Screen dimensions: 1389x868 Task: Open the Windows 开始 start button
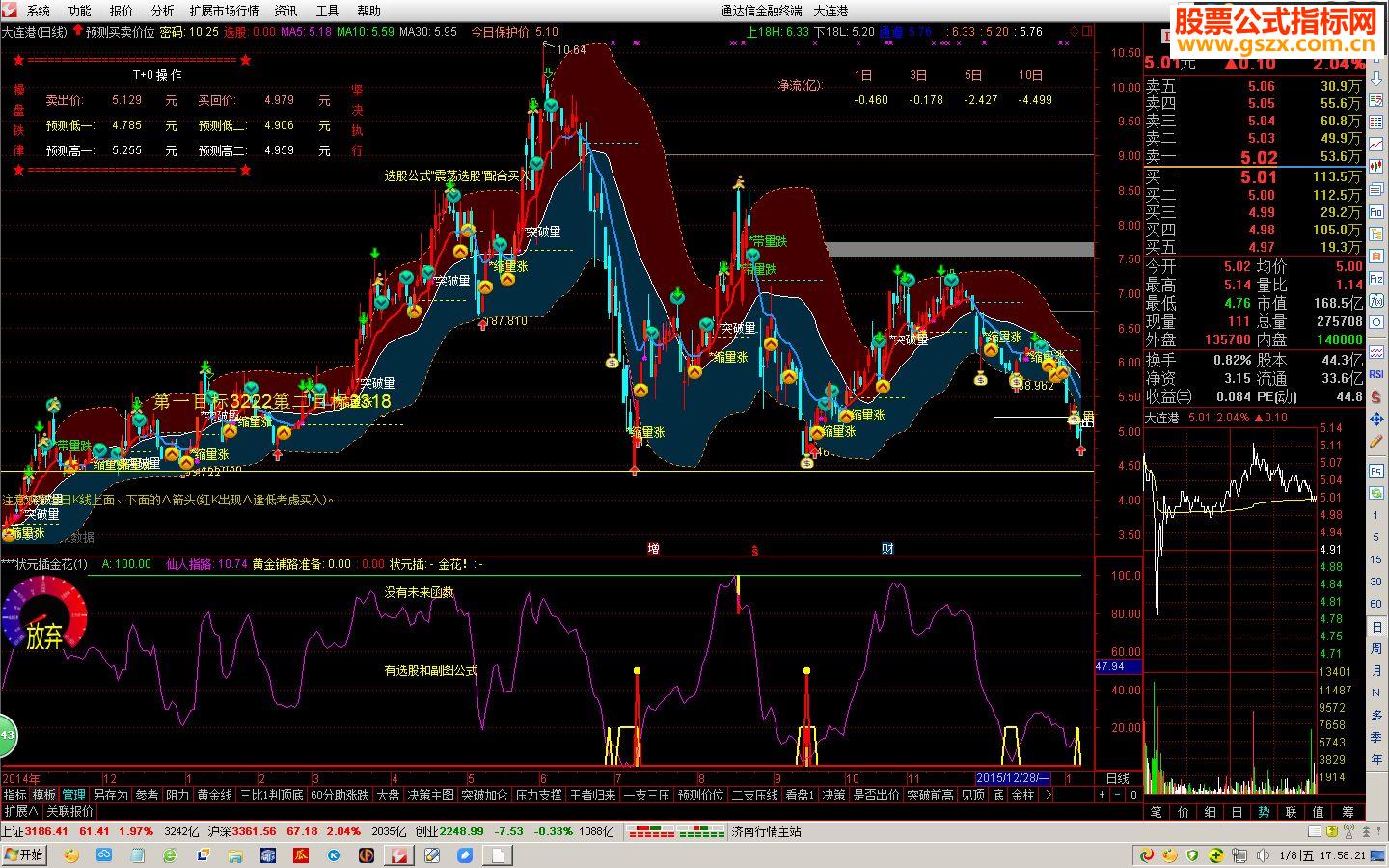(x=24, y=855)
